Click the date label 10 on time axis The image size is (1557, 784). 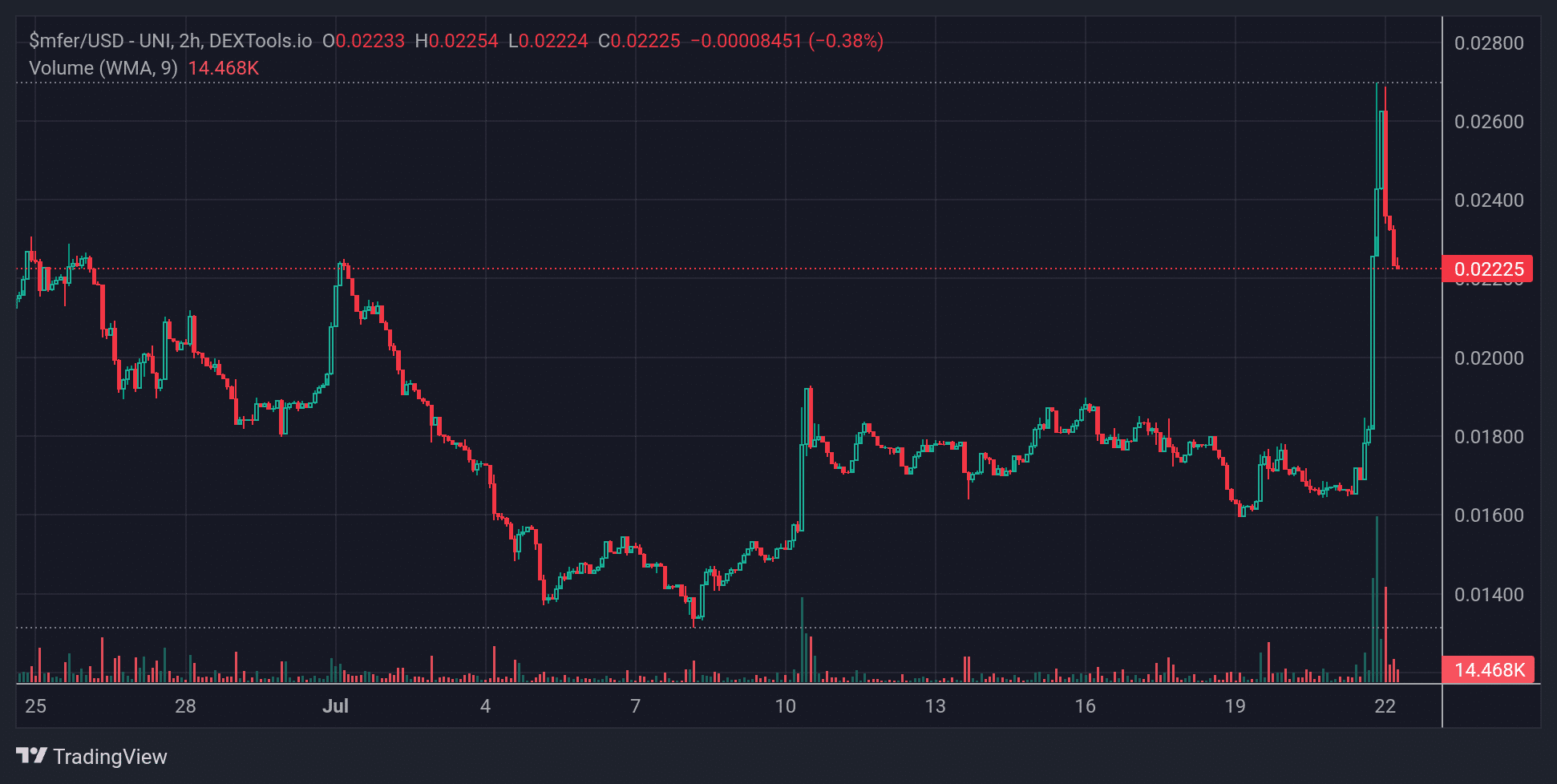coord(785,706)
